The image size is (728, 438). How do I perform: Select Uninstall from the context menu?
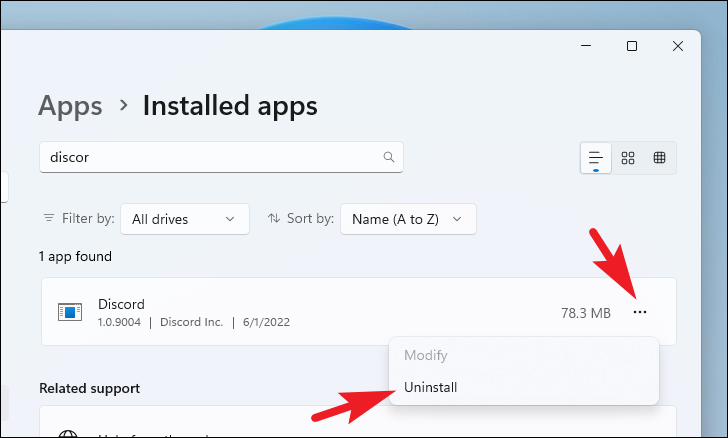coord(430,387)
